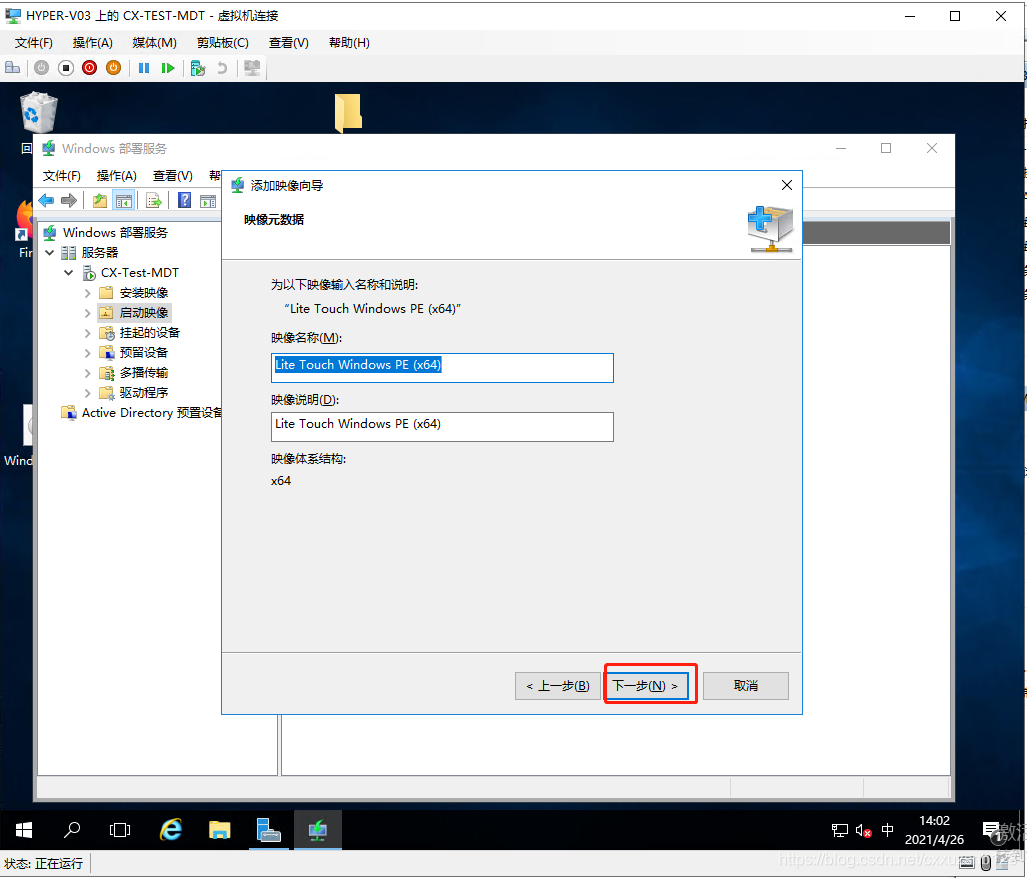This screenshot has height=878, width=1027.
Task: Close the 添加映像向导 dialog
Action: pyautogui.click(x=787, y=185)
